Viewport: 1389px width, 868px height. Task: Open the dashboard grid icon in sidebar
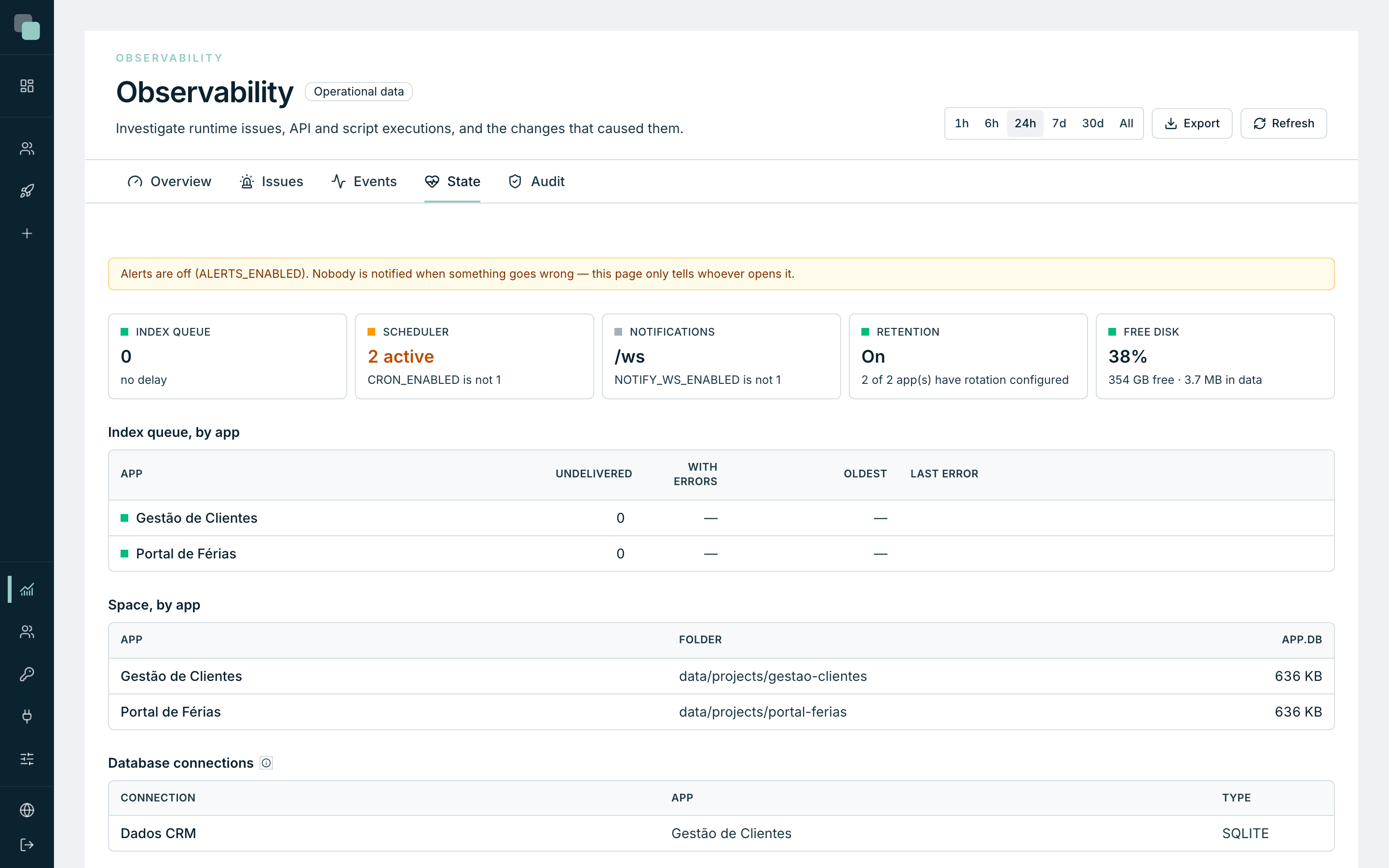(27, 86)
